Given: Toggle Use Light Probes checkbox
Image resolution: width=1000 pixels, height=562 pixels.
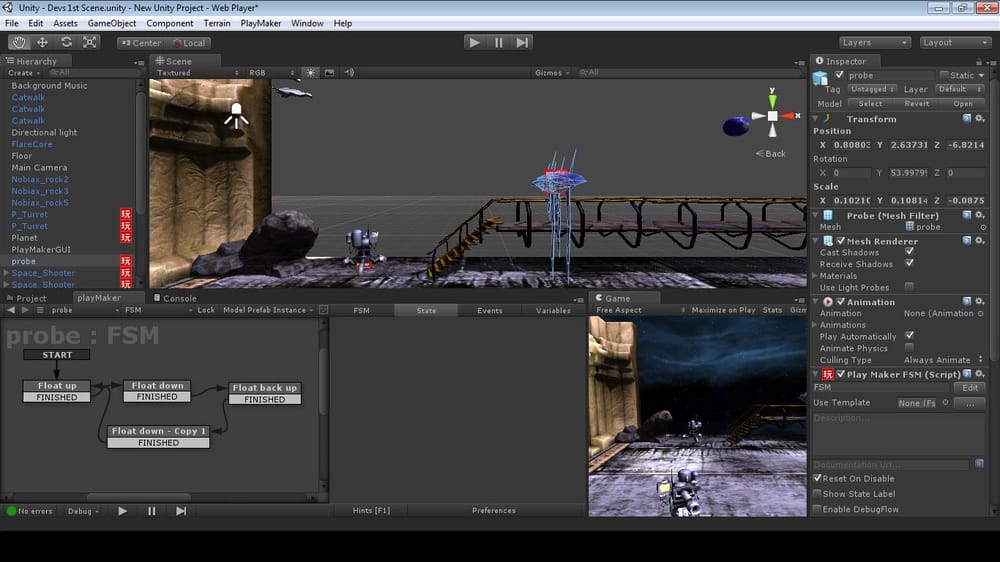Looking at the screenshot, I should (x=909, y=286).
